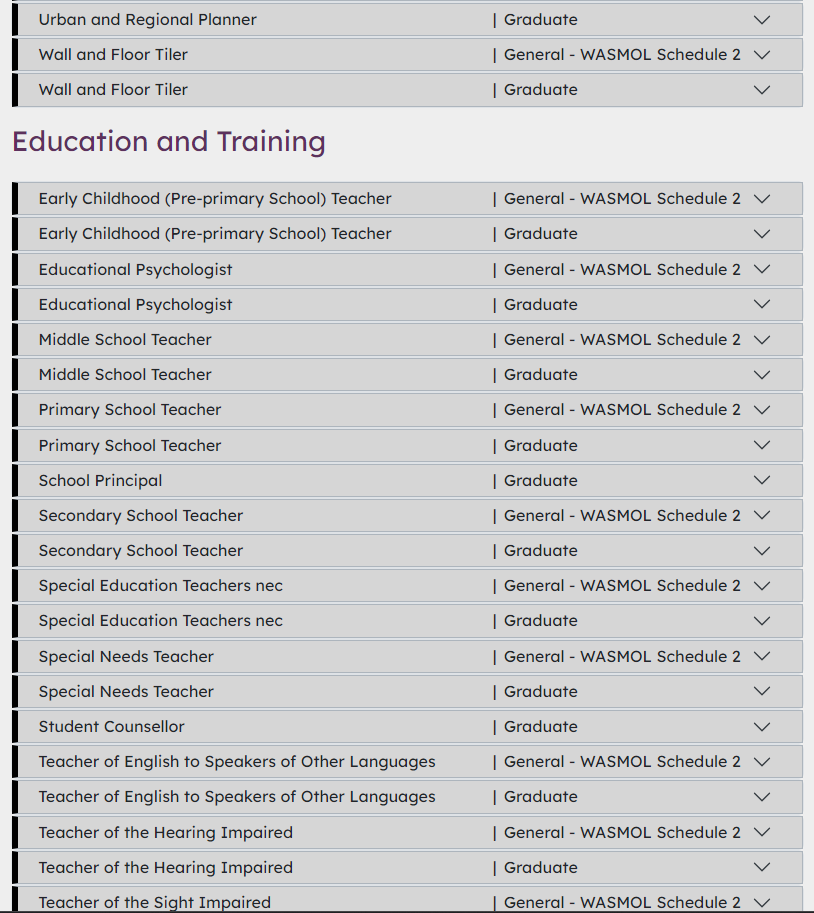Viewport: 814px width, 913px height.
Task: Expand the Urban and Regional Planner Graduate row
Action: (x=762, y=20)
